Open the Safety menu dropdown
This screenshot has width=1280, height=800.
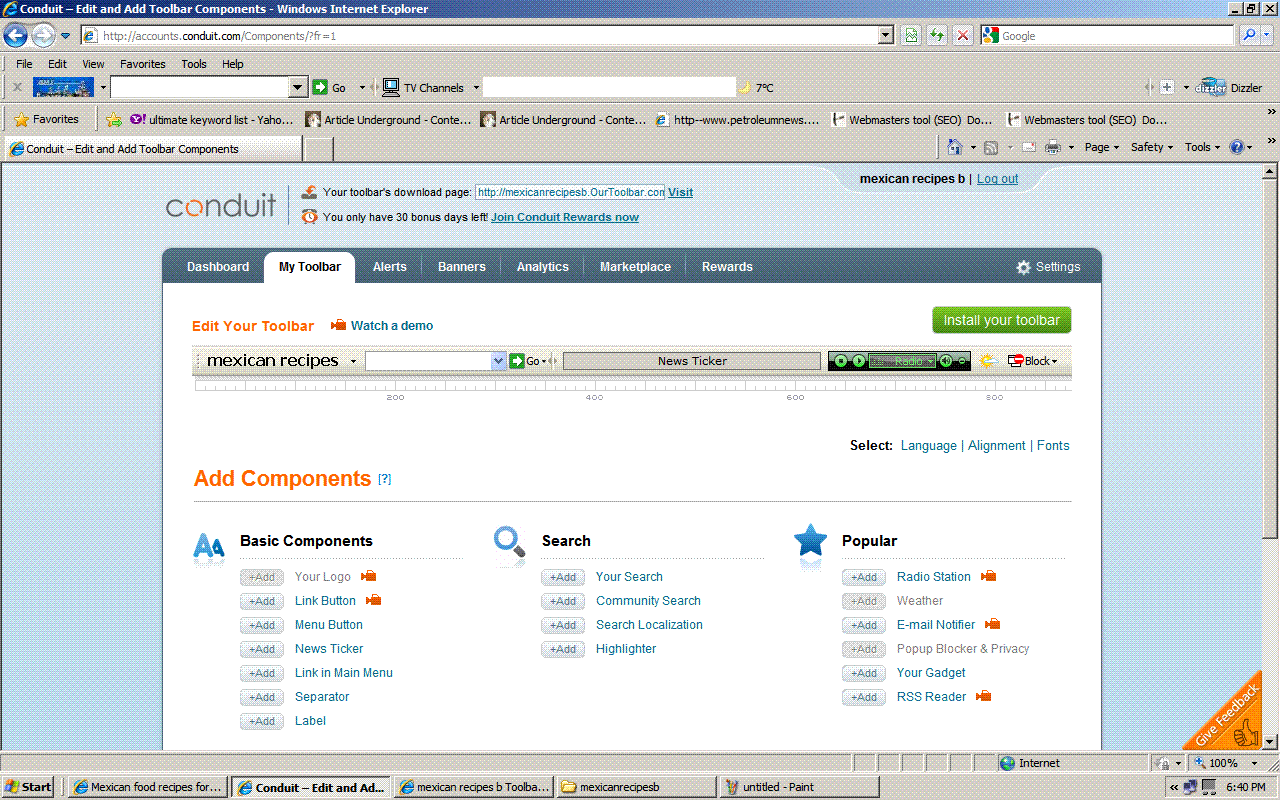click(x=1152, y=147)
